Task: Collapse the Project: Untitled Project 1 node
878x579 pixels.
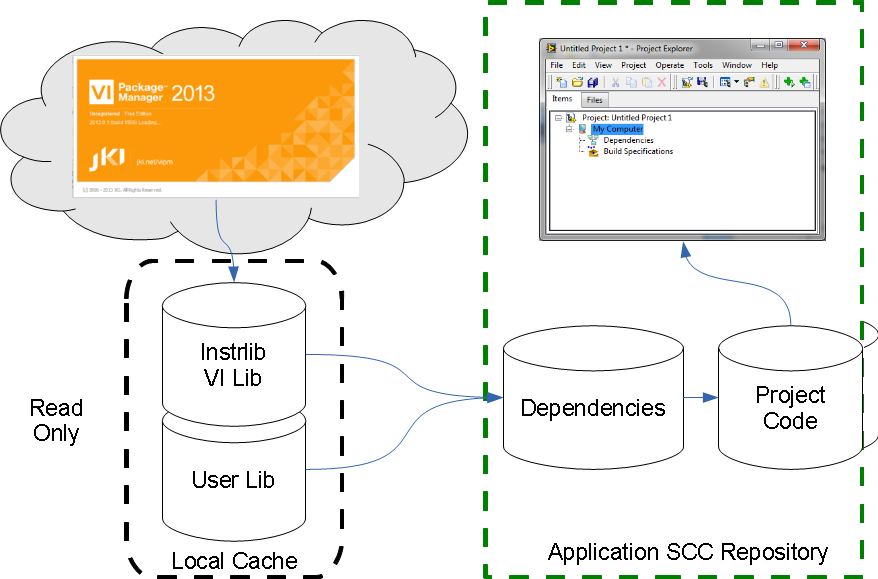Action: [x=558, y=118]
